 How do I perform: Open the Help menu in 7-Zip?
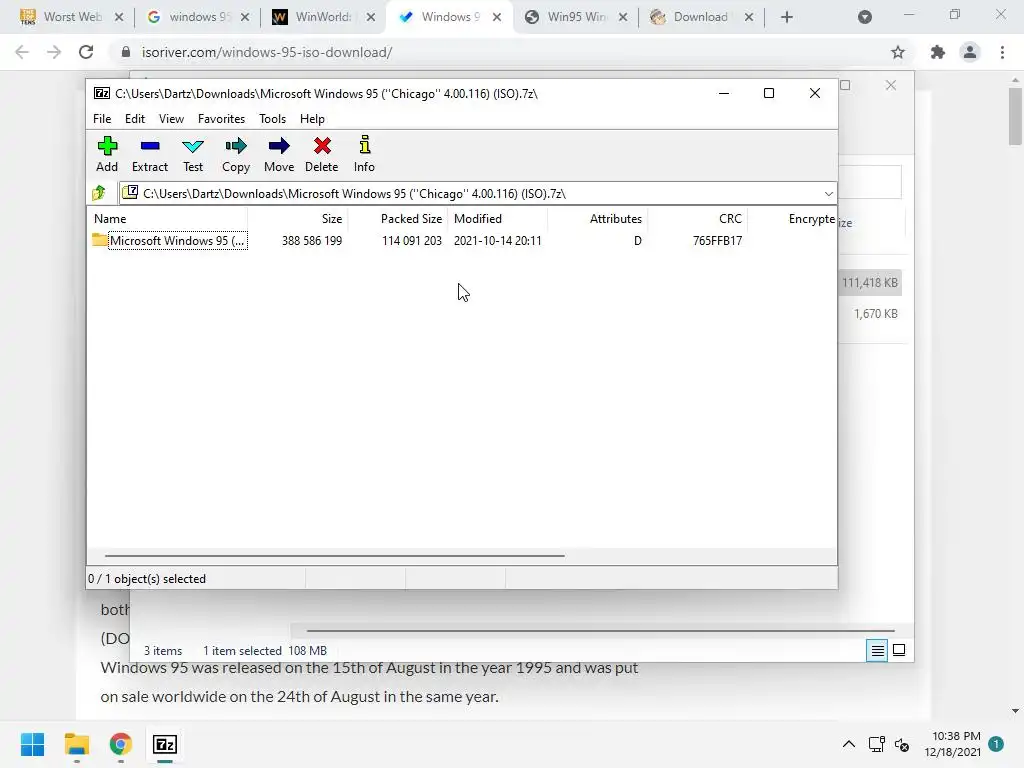(312, 119)
